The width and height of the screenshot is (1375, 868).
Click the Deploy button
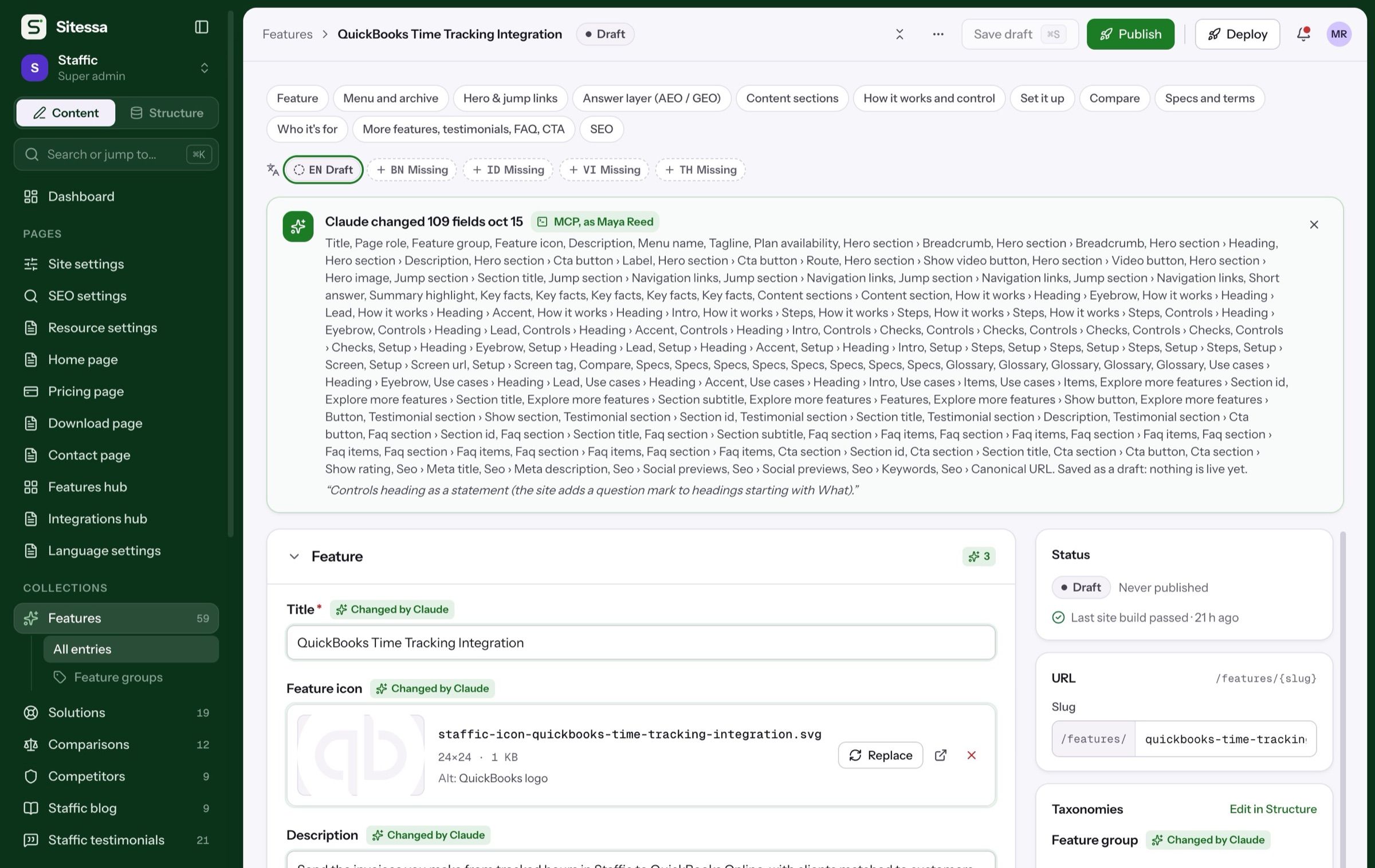pyautogui.click(x=1237, y=34)
